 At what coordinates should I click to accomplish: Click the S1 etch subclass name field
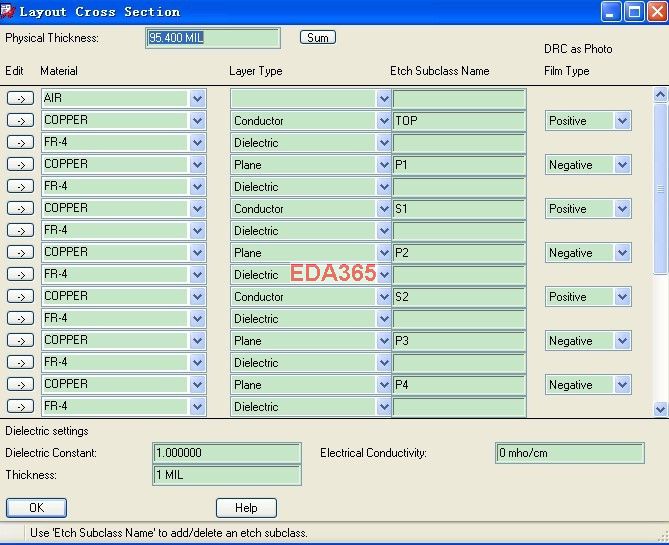pos(459,209)
